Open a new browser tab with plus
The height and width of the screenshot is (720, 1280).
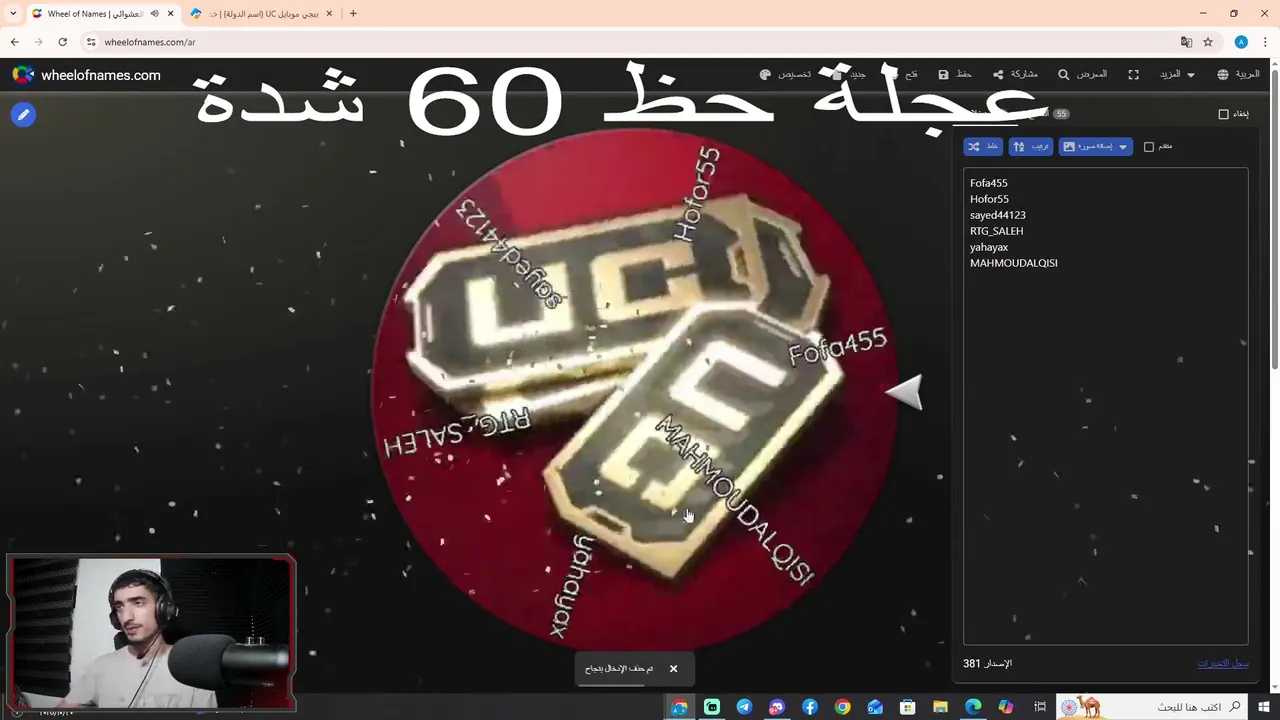click(x=353, y=14)
